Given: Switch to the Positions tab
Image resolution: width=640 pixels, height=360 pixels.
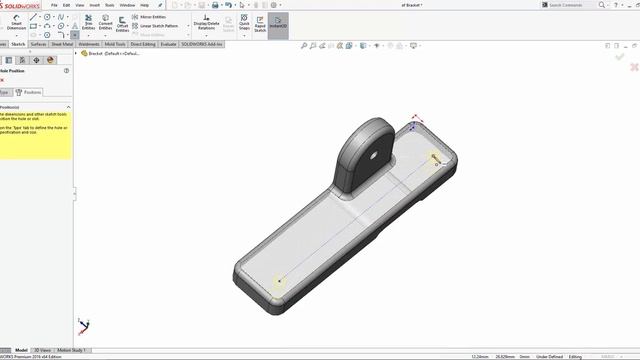Looking at the screenshot, I should click(28, 92).
